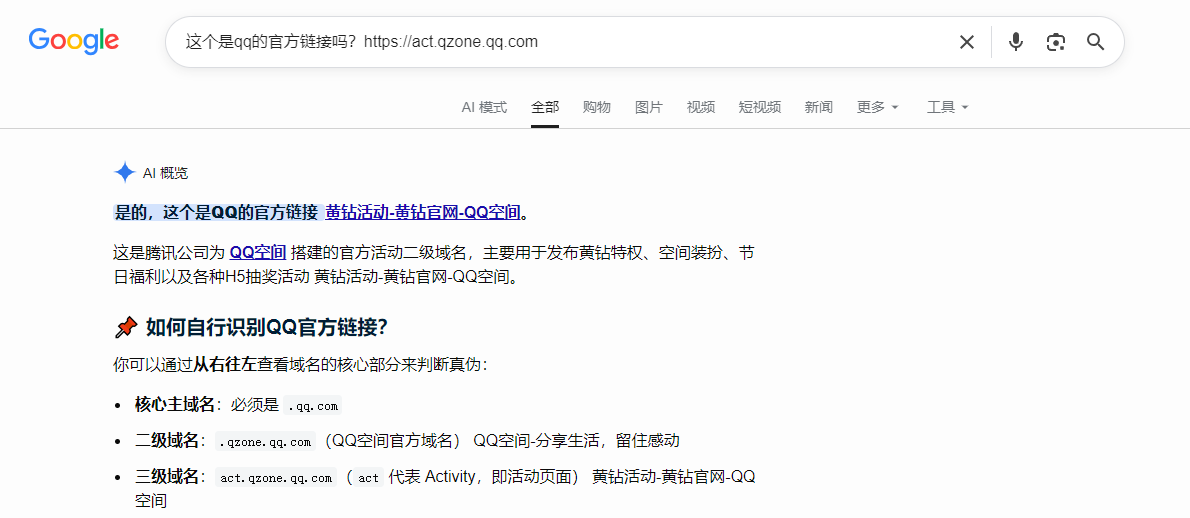This screenshot has height=518, width=1190.
Task: Click the bold text 从右往左
Action: pos(225,366)
